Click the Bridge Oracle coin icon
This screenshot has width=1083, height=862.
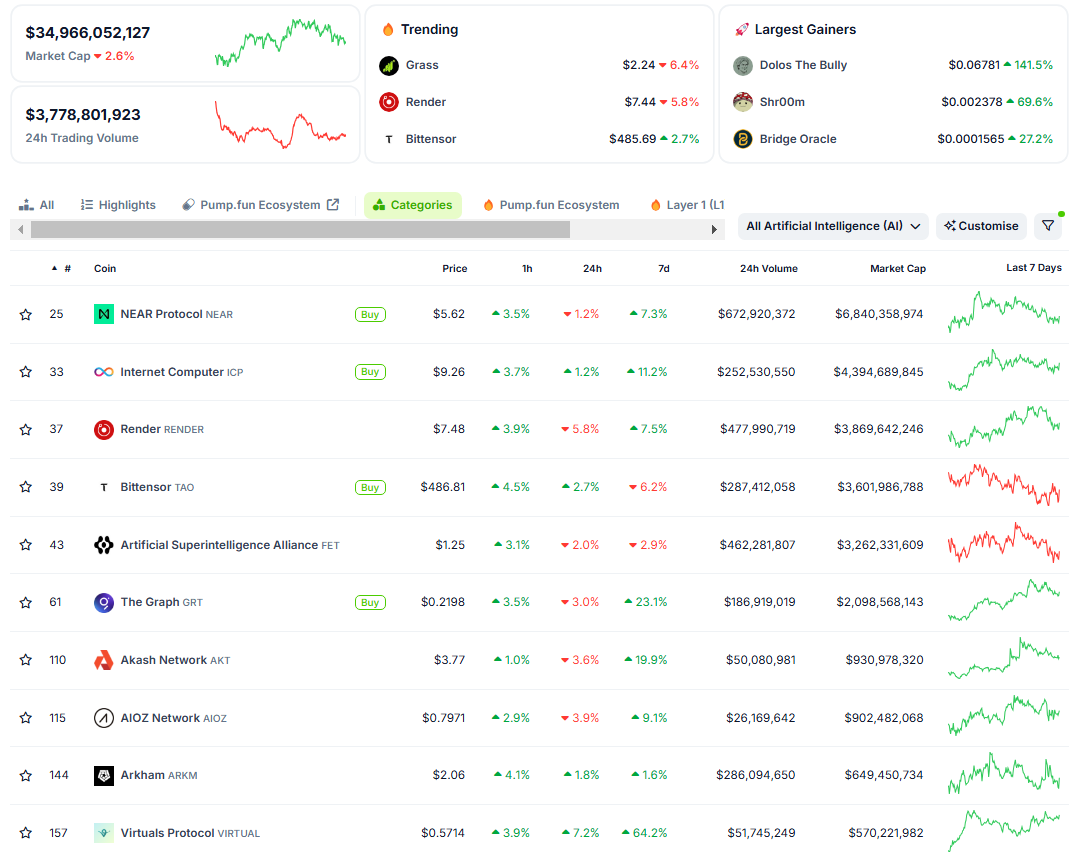click(742, 140)
